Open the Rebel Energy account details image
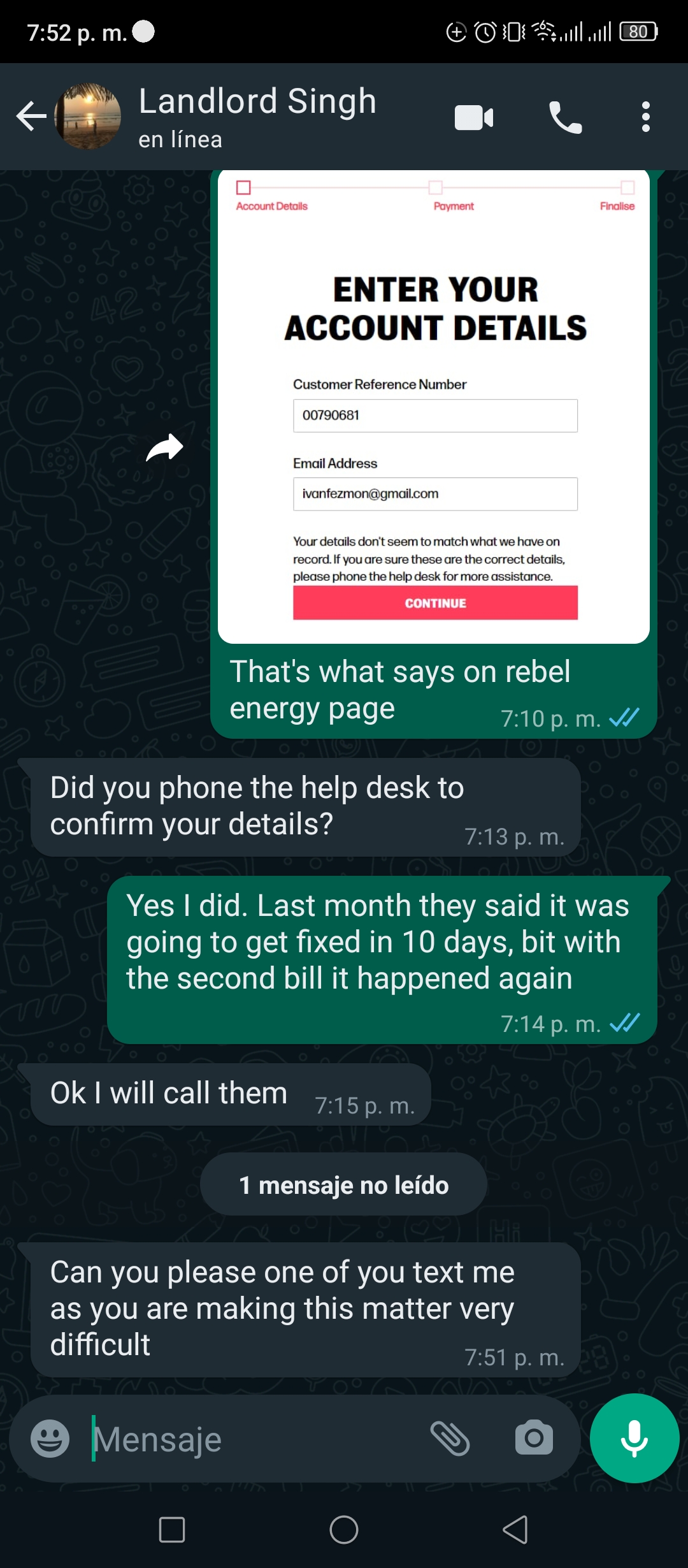The image size is (688, 1568). point(434,407)
